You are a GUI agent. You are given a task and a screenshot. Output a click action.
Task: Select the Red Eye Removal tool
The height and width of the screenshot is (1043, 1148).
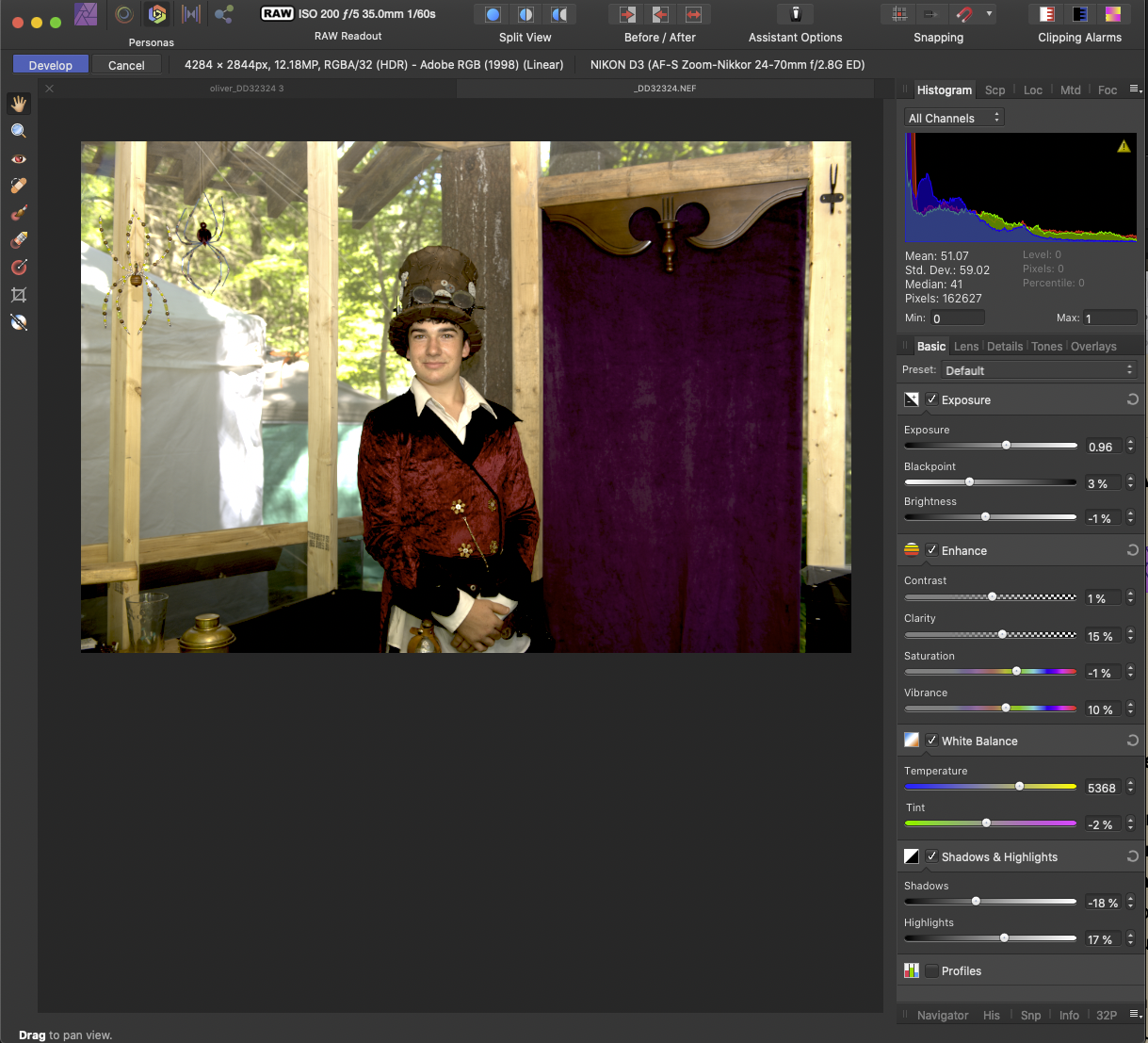19,158
